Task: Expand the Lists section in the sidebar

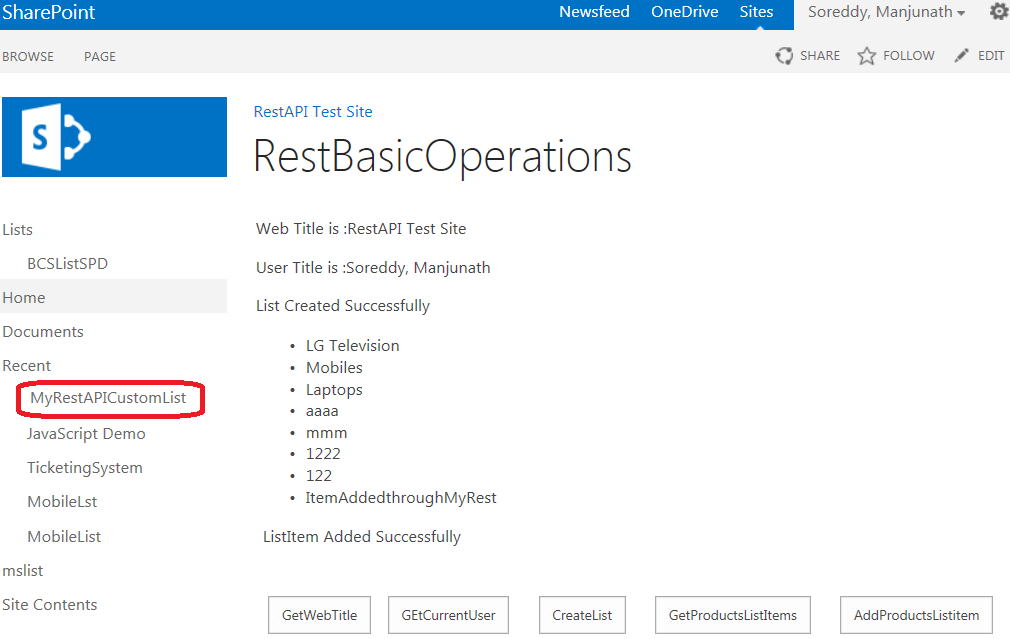Action: pyautogui.click(x=17, y=229)
